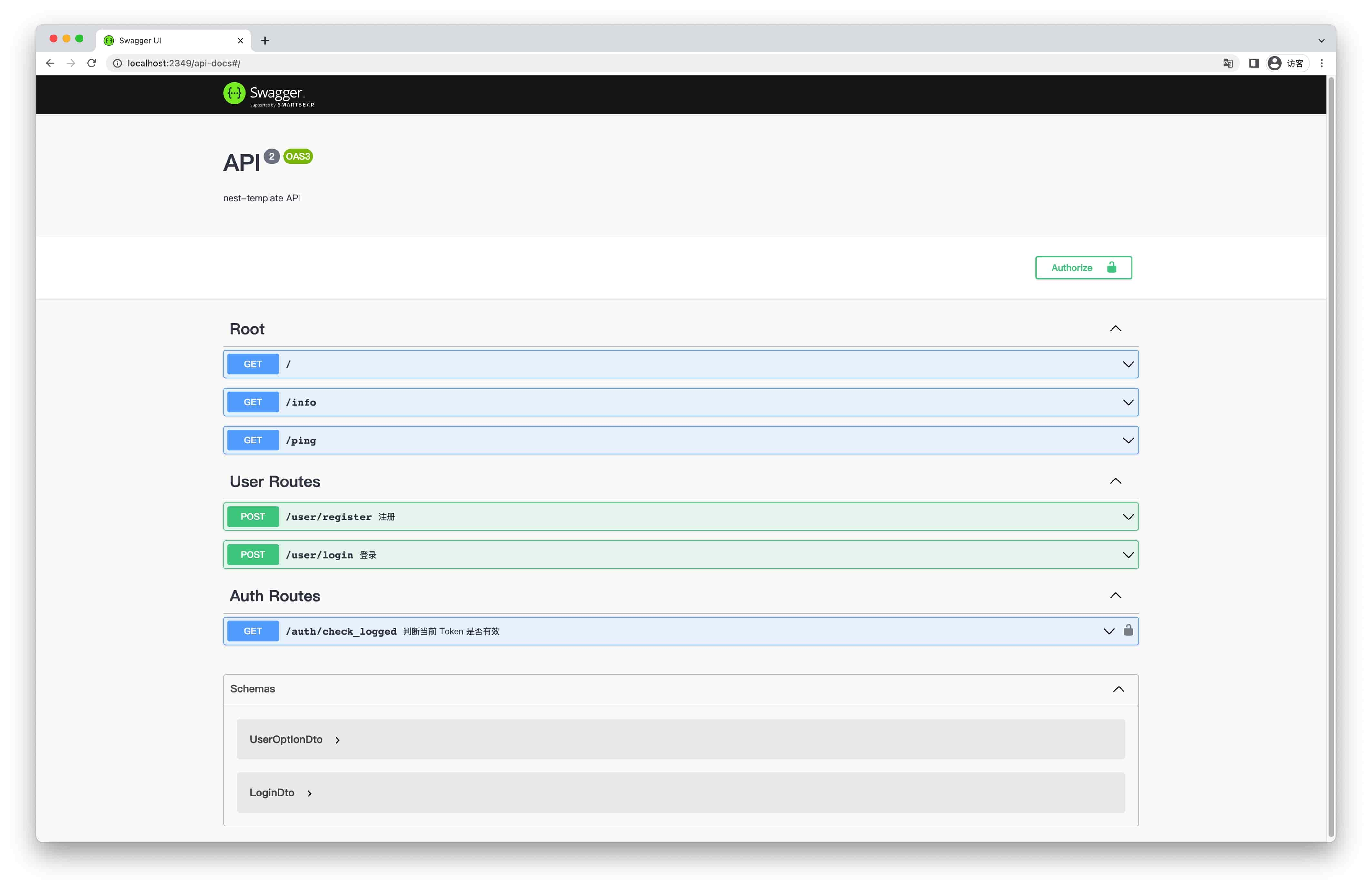Click the Authorize button
The image size is (1372, 890).
1083,267
